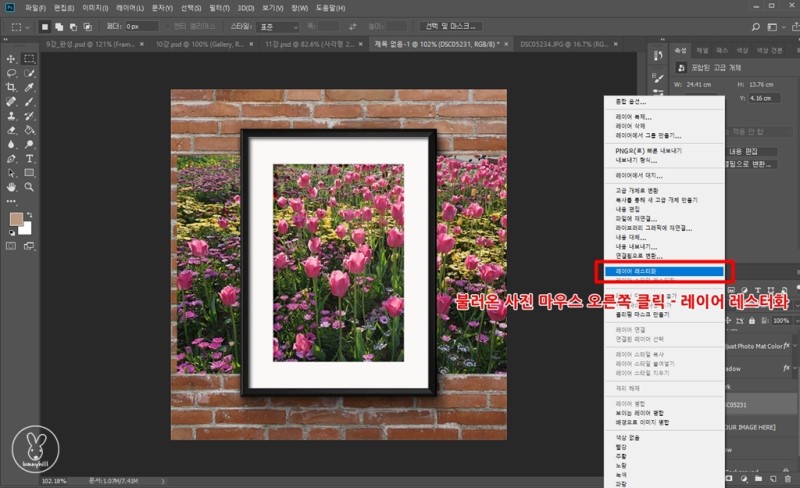Image resolution: width=800 pixels, height=488 pixels.
Task: Select the Crop tool
Action: pos(11,87)
